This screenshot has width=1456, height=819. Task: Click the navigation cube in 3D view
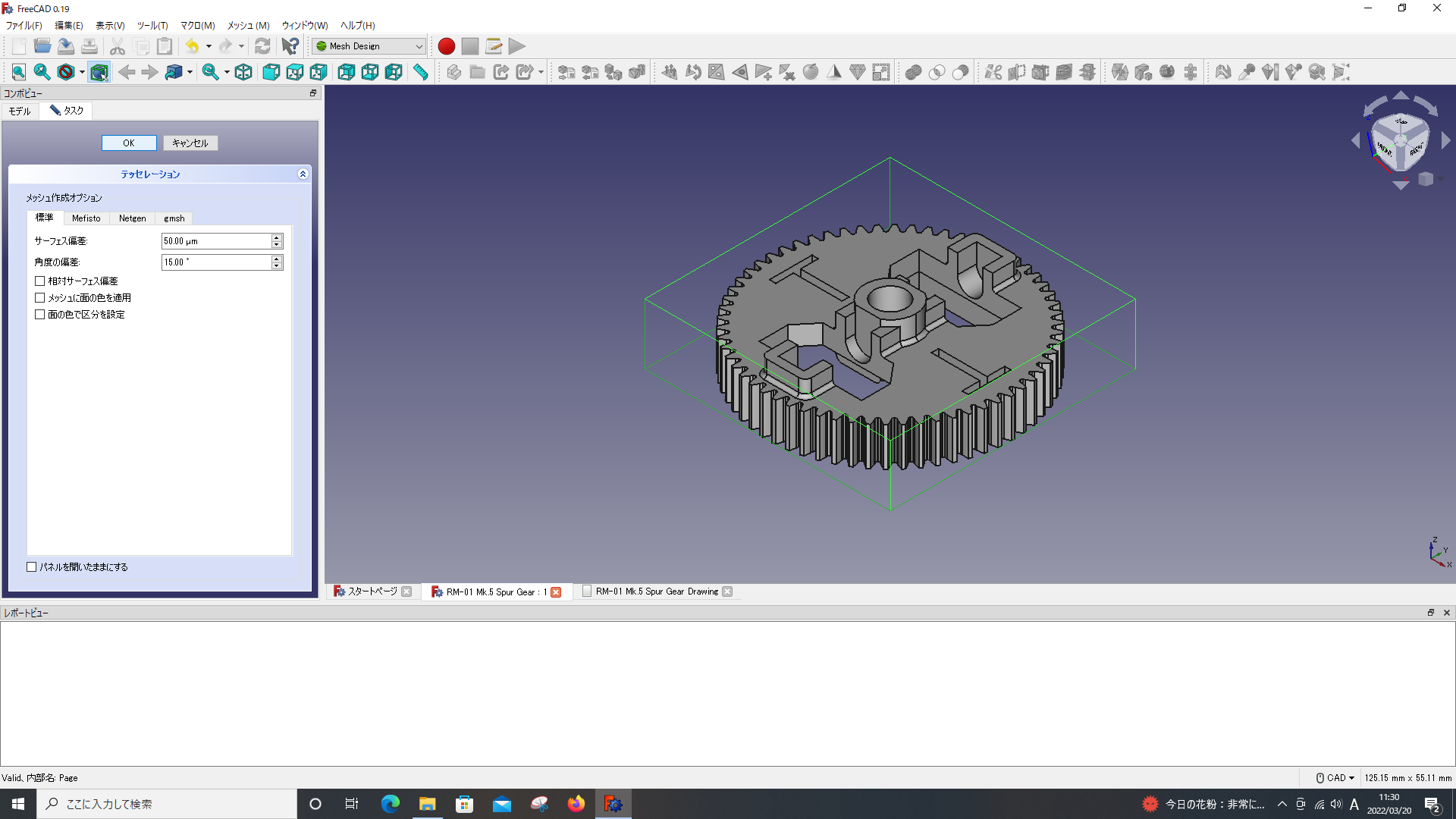tap(1400, 141)
